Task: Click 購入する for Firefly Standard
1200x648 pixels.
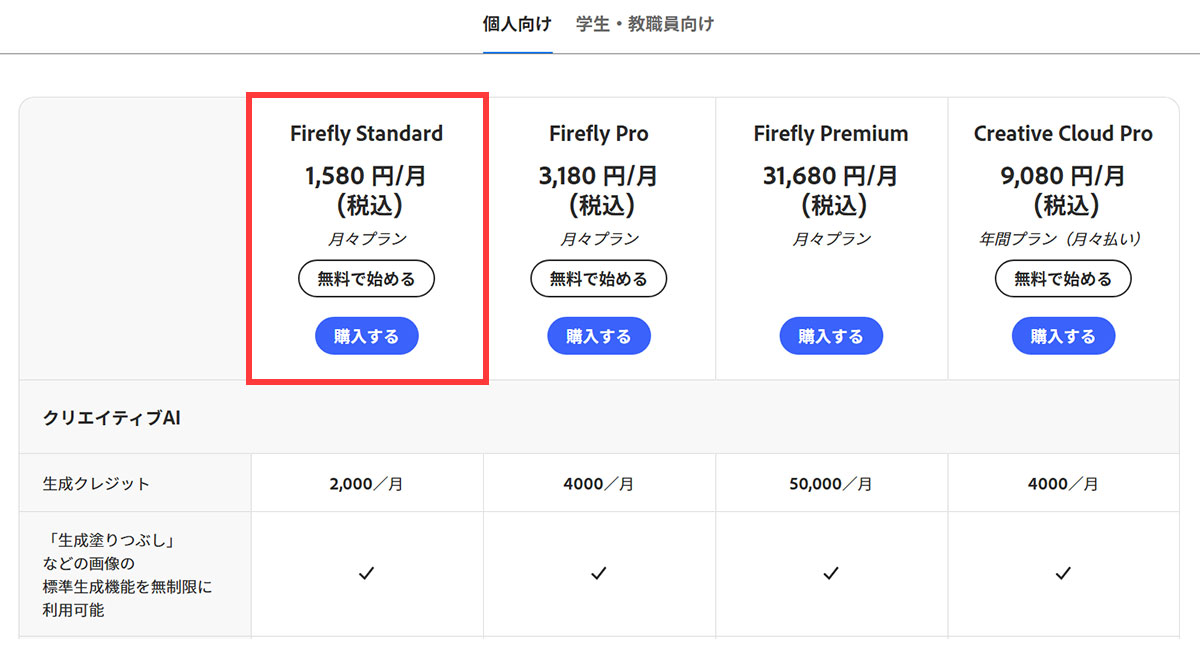Action: pyautogui.click(x=366, y=335)
